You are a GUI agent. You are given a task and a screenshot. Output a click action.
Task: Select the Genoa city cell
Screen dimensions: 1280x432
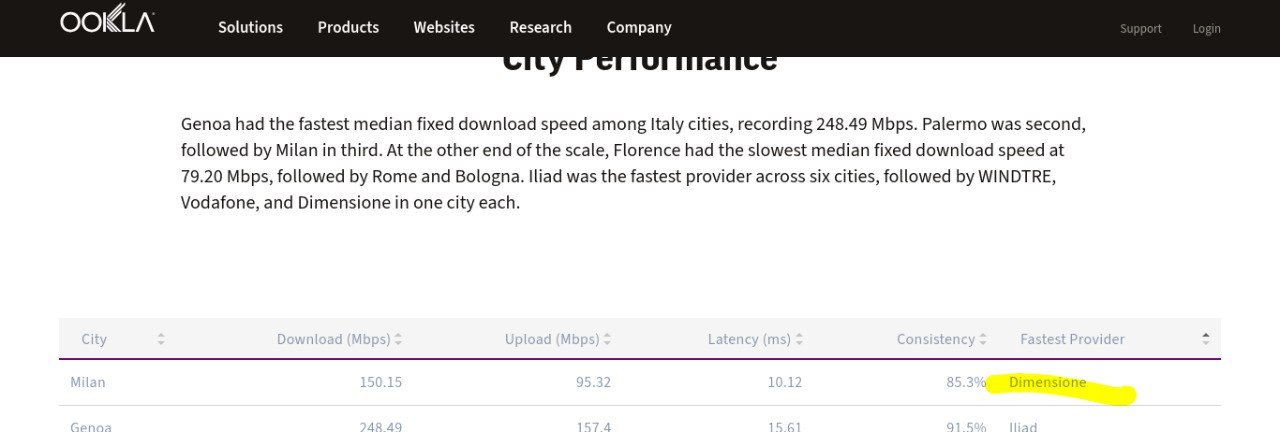(91, 426)
